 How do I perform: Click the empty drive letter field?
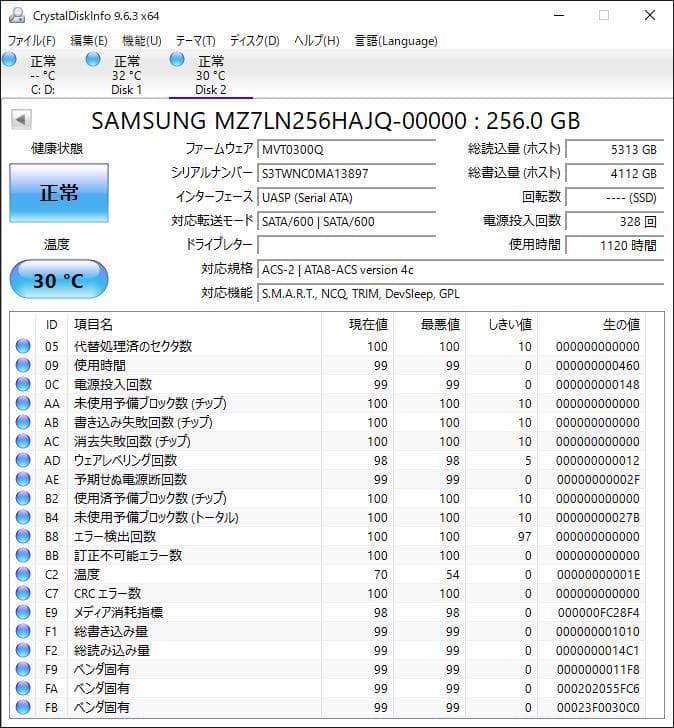[346, 245]
